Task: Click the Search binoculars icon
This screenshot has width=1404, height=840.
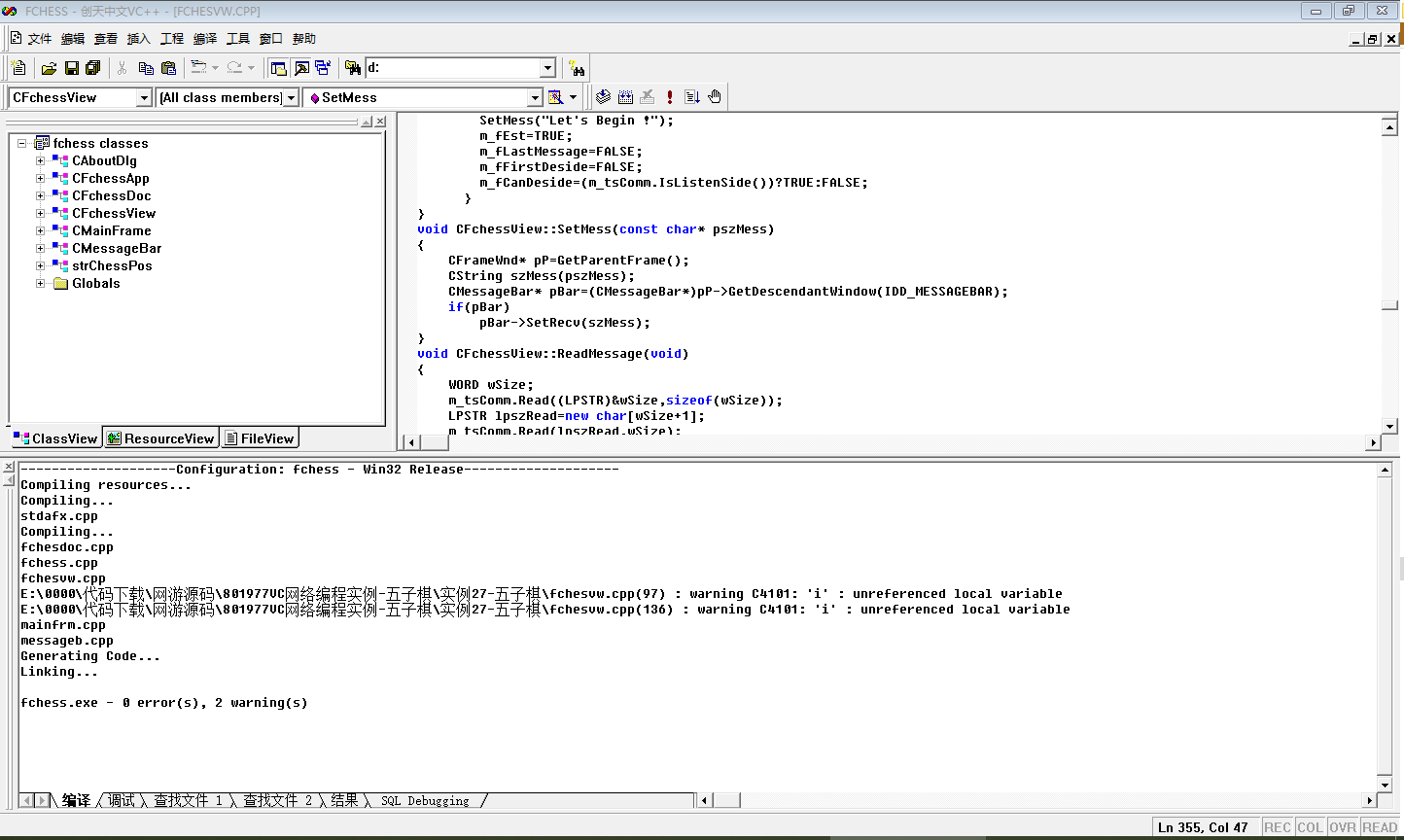Action: pos(578,68)
